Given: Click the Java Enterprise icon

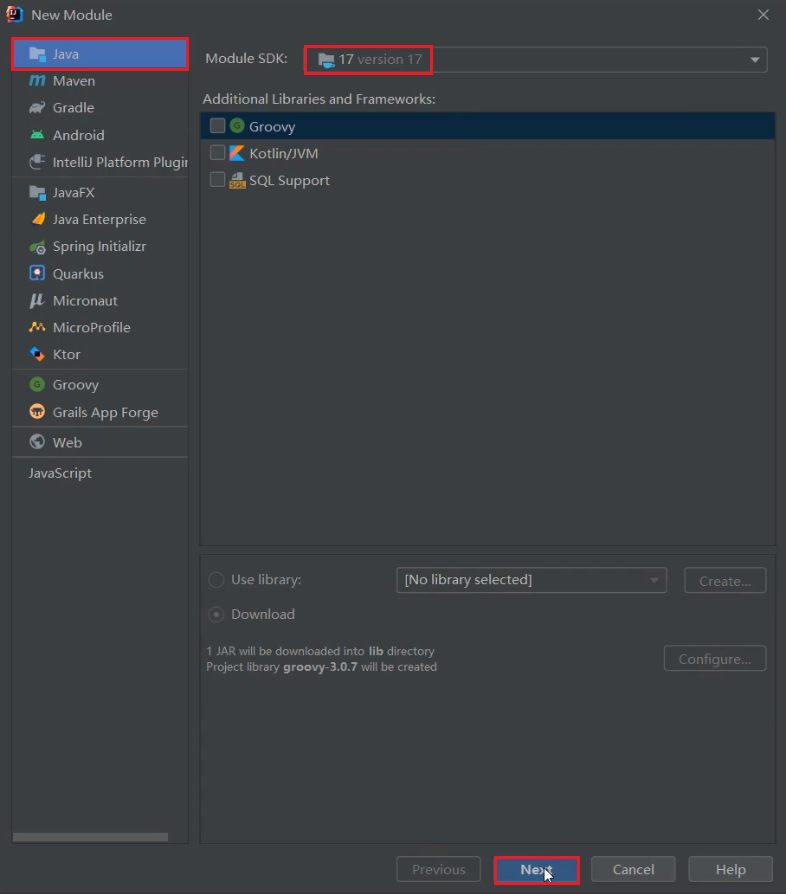Looking at the screenshot, I should (37, 220).
